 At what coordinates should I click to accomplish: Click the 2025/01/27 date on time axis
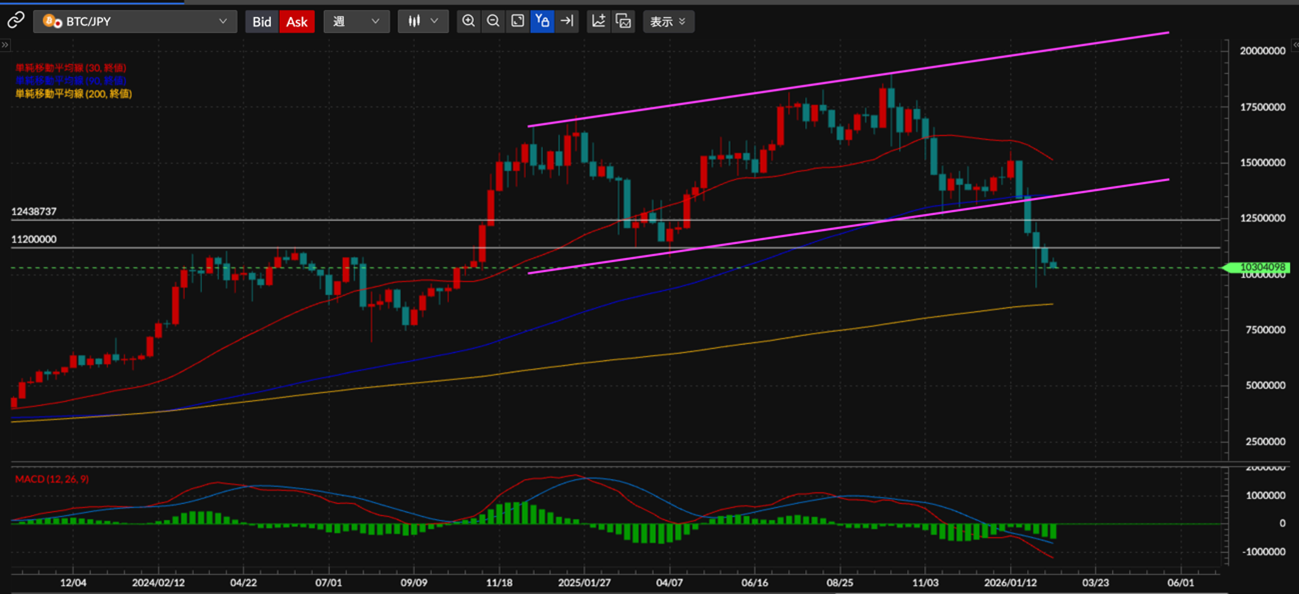pos(586,581)
